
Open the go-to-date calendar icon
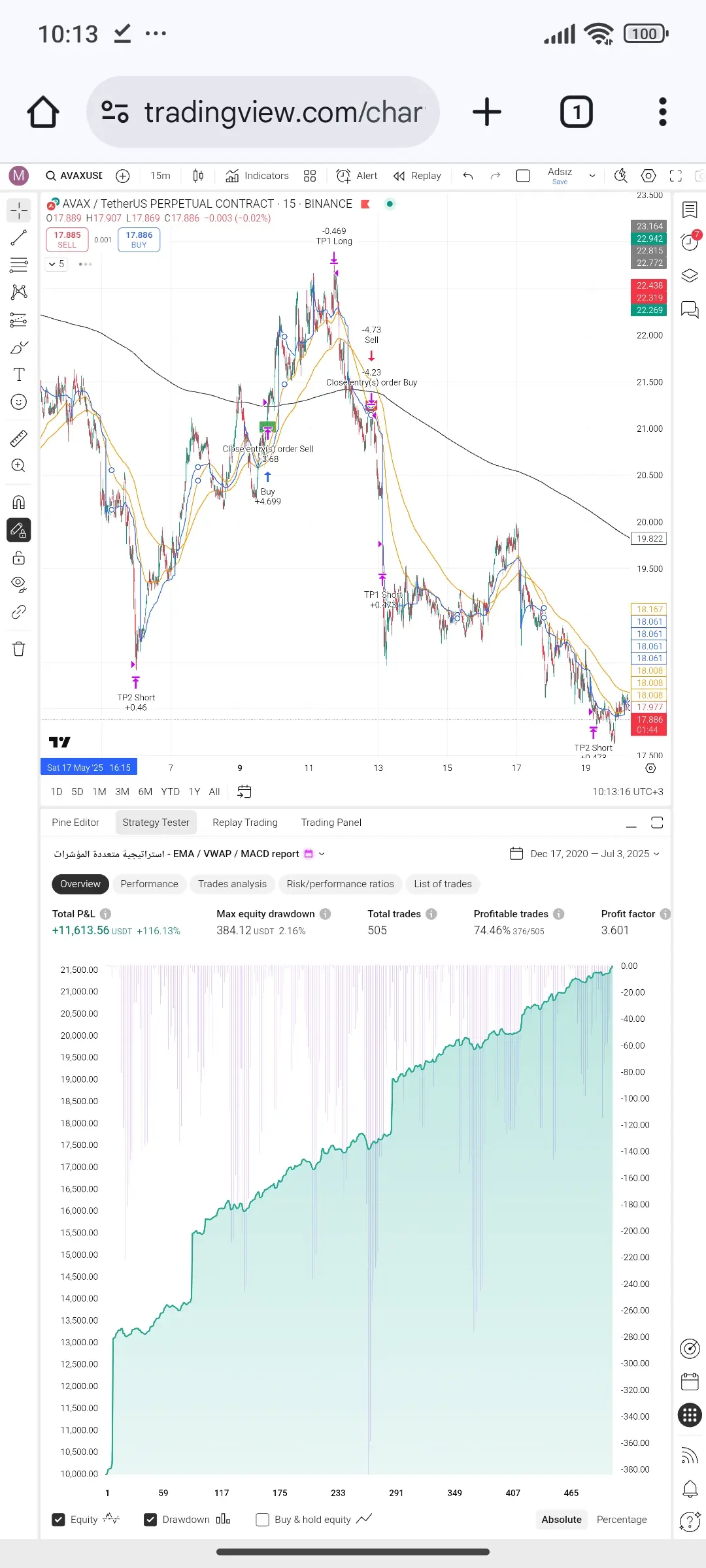click(244, 792)
